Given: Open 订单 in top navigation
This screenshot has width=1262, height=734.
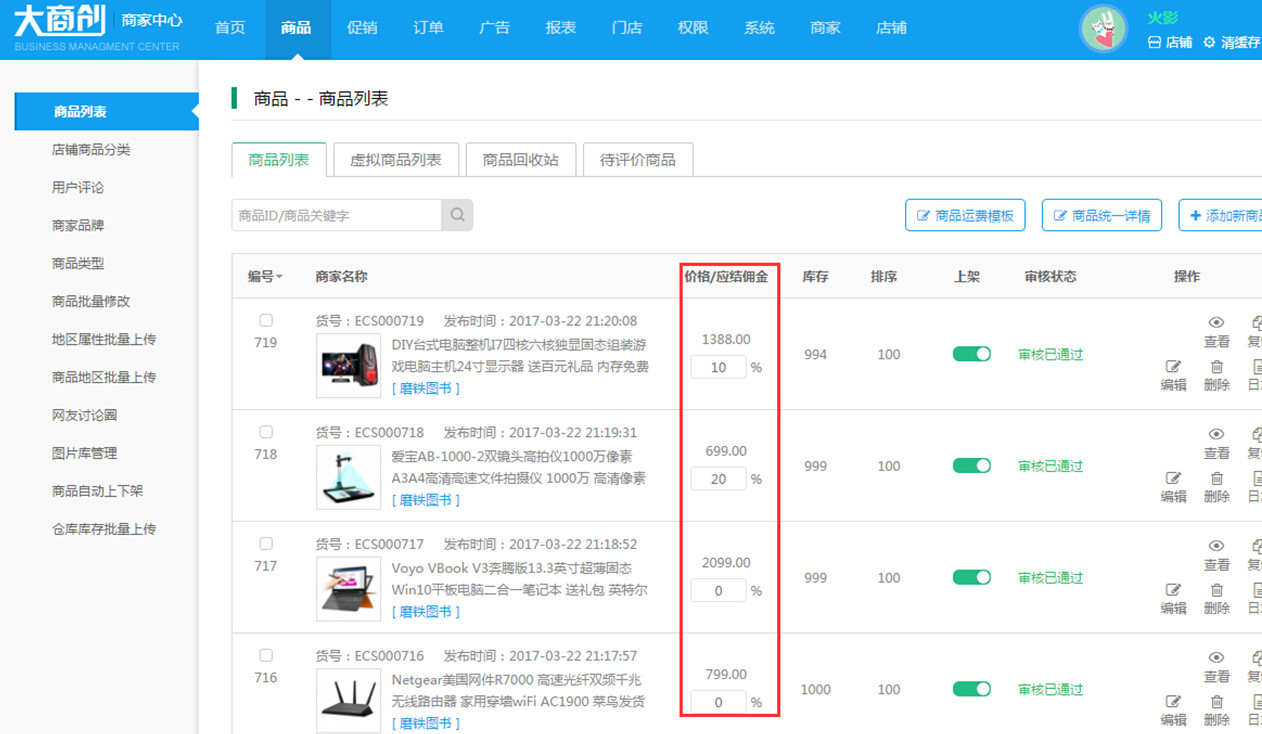Looking at the screenshot, I should pyautogui.click(x=428, y=28).
